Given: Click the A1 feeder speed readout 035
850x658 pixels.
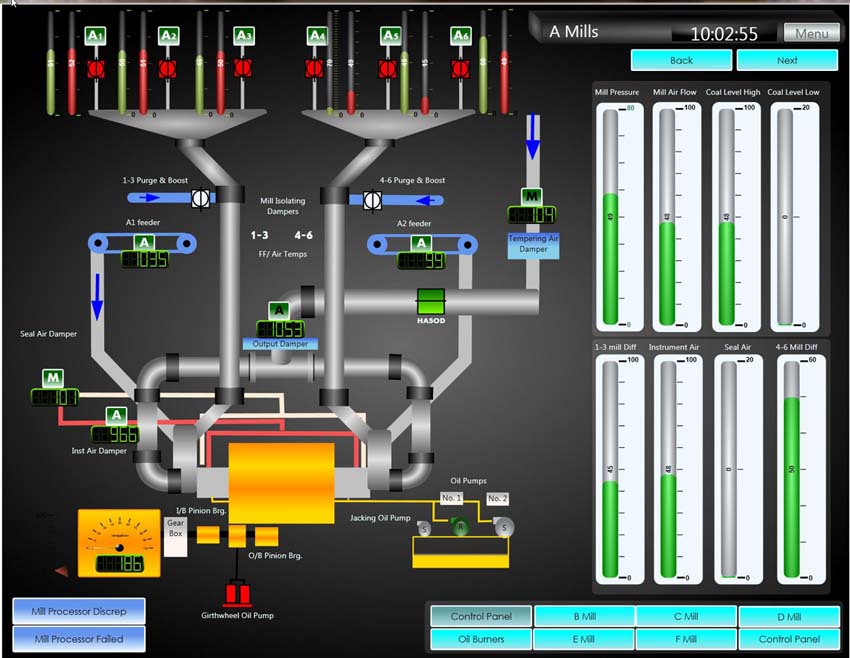Looking at the screenshot, I should pyautogui.click(x=145, y=260).
